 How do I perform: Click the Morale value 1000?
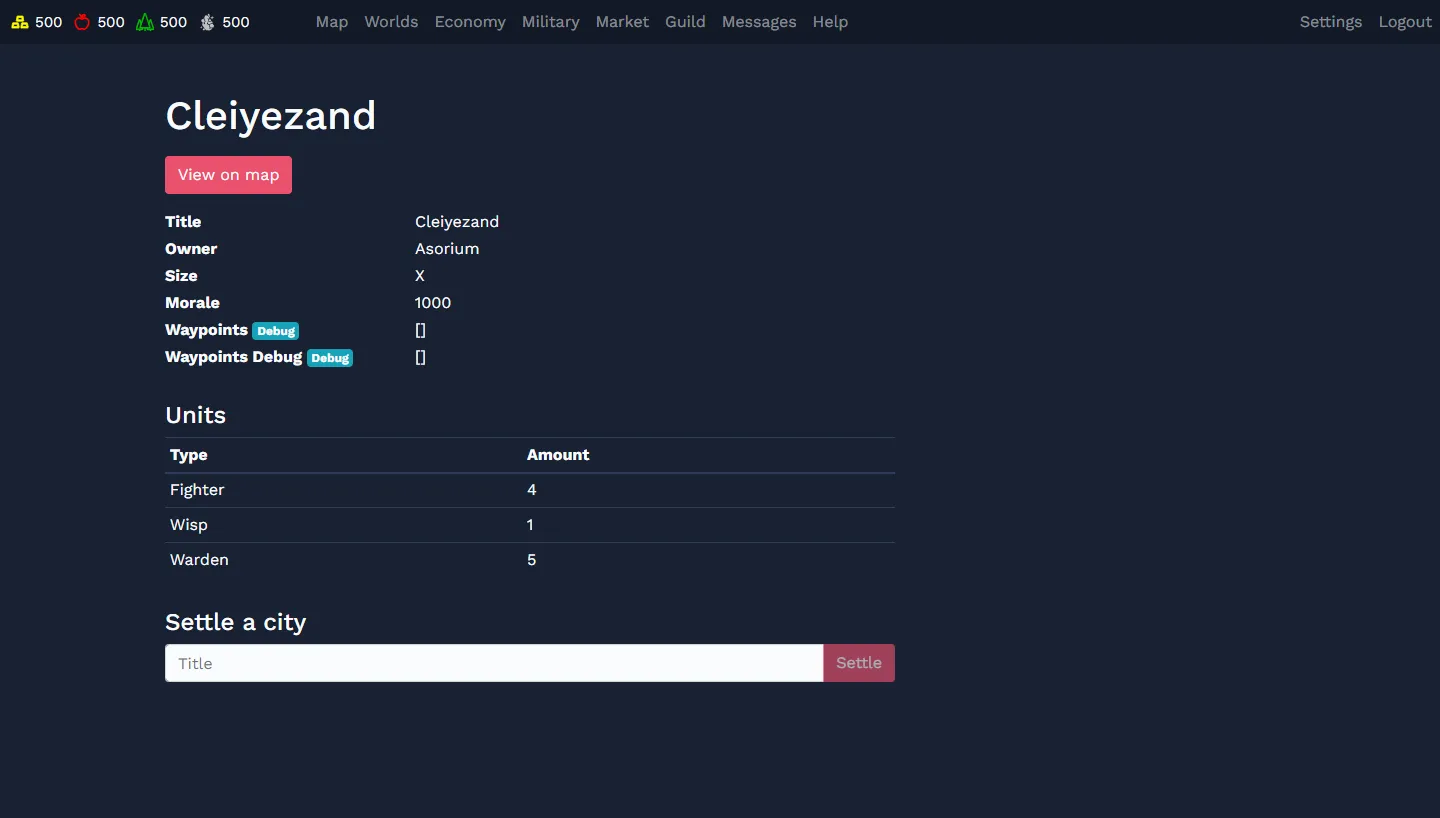(x=433, y=303)
